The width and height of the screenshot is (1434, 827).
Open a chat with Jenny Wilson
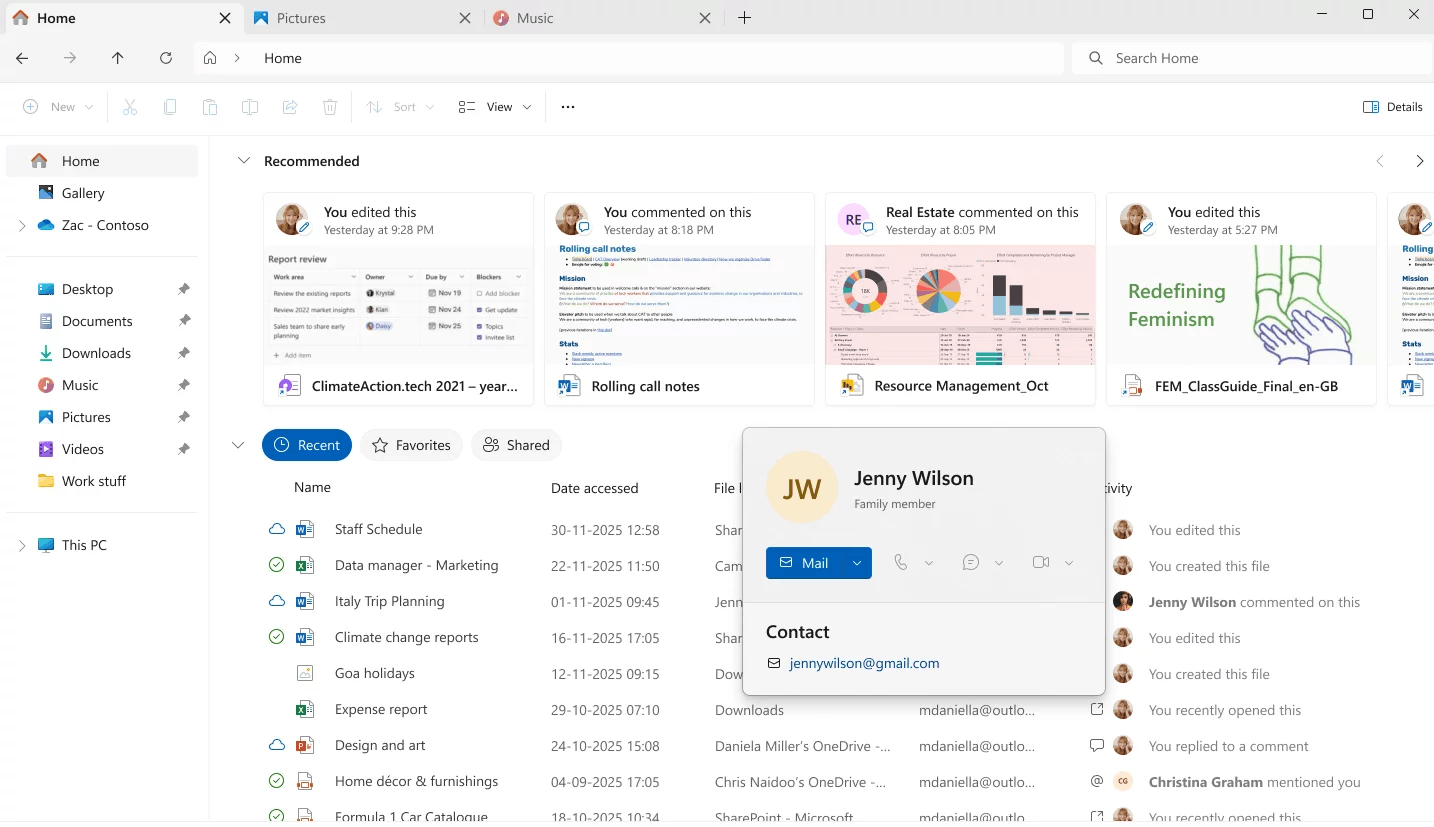click(969, 562)
